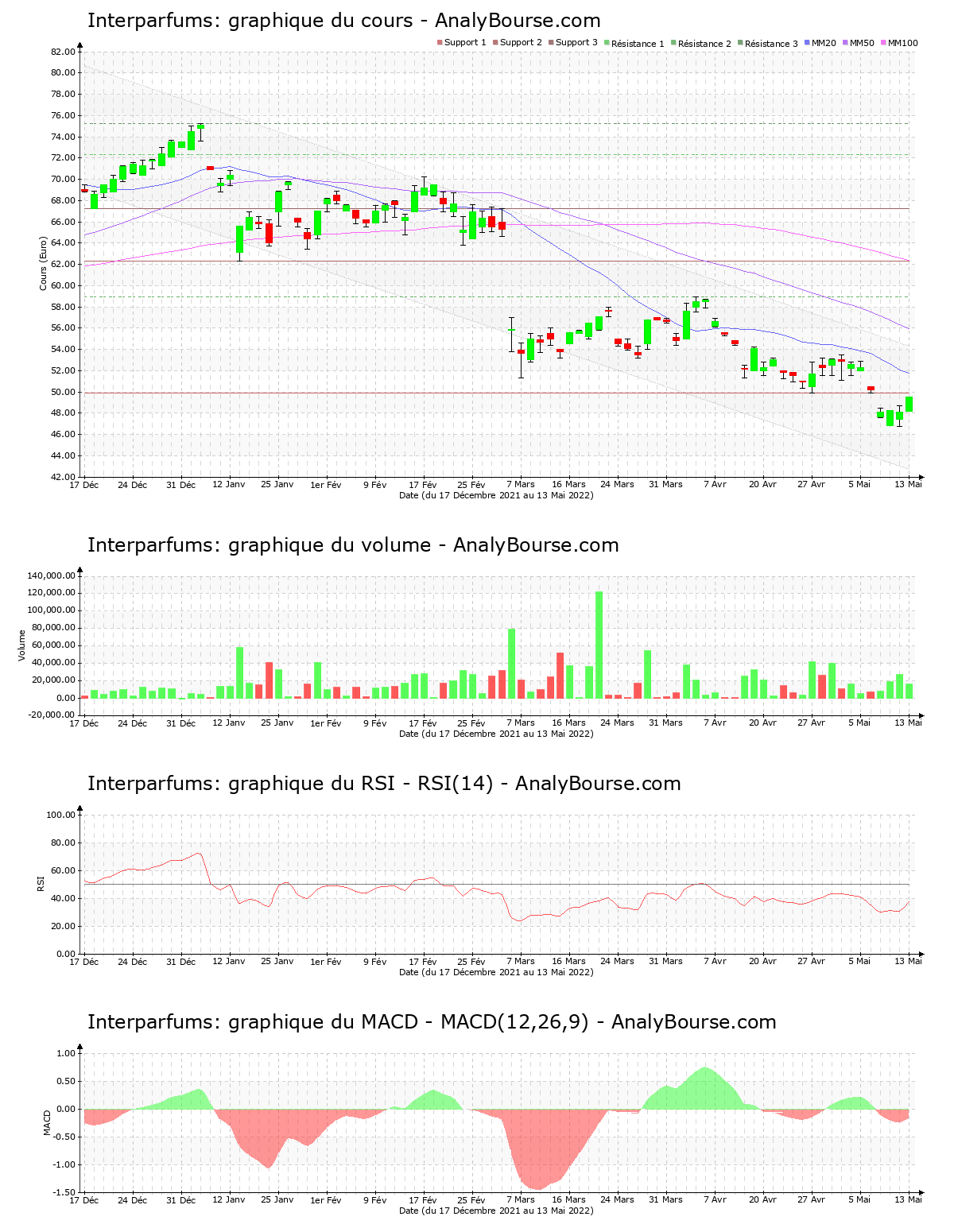The image size is (954, 1232).
Task: Click the -20,000.00 value on volume axis
Action: pos(51,715)
